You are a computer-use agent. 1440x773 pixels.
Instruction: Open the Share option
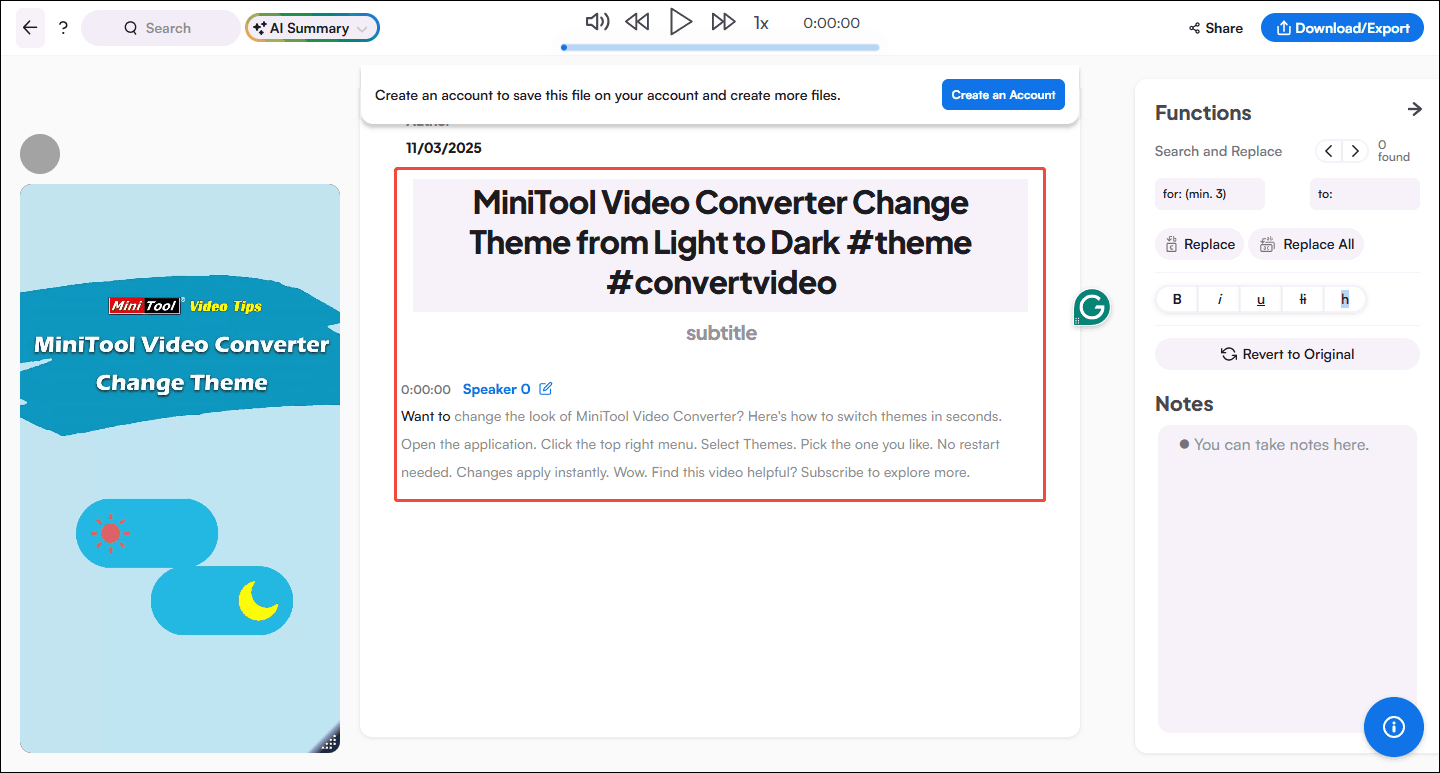[x=1215, y=28]
